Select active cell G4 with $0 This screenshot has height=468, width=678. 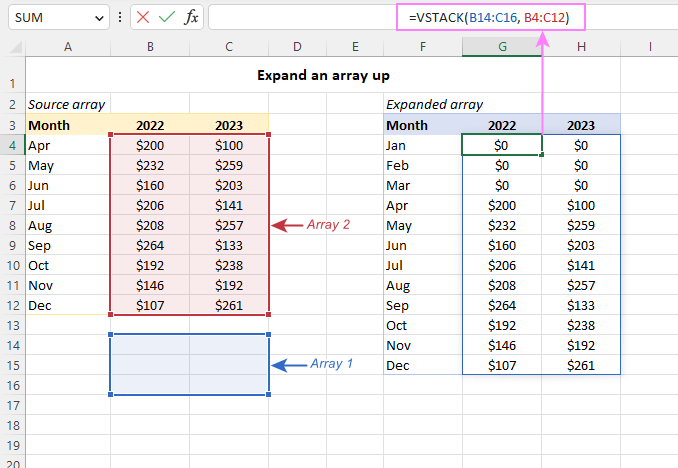(502, 145)
